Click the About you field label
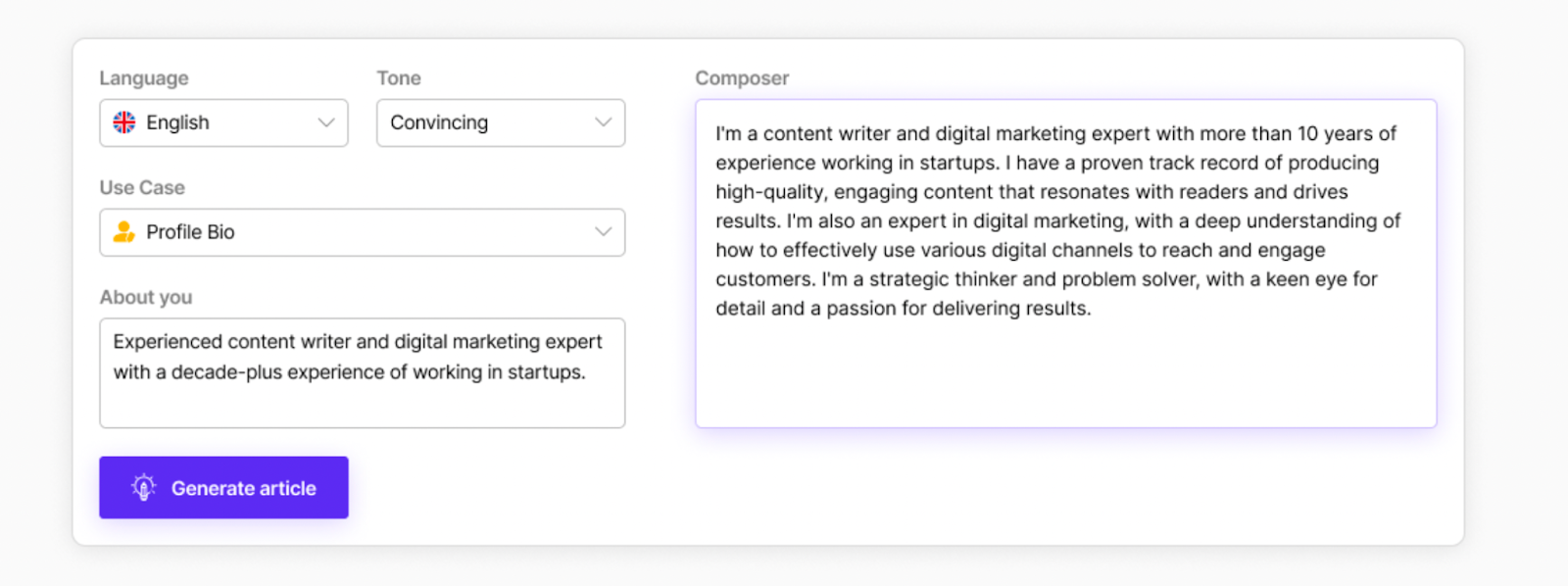 146,297
